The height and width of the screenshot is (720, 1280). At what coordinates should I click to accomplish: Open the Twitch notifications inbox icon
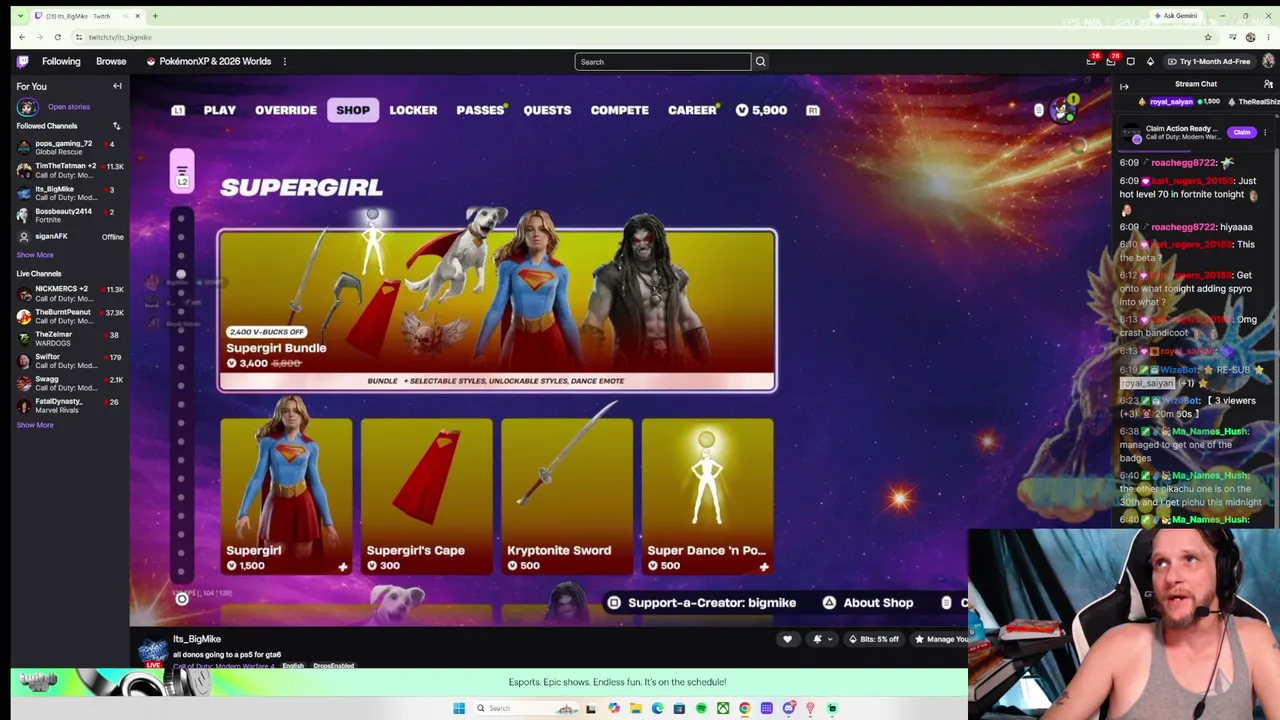1091,62
